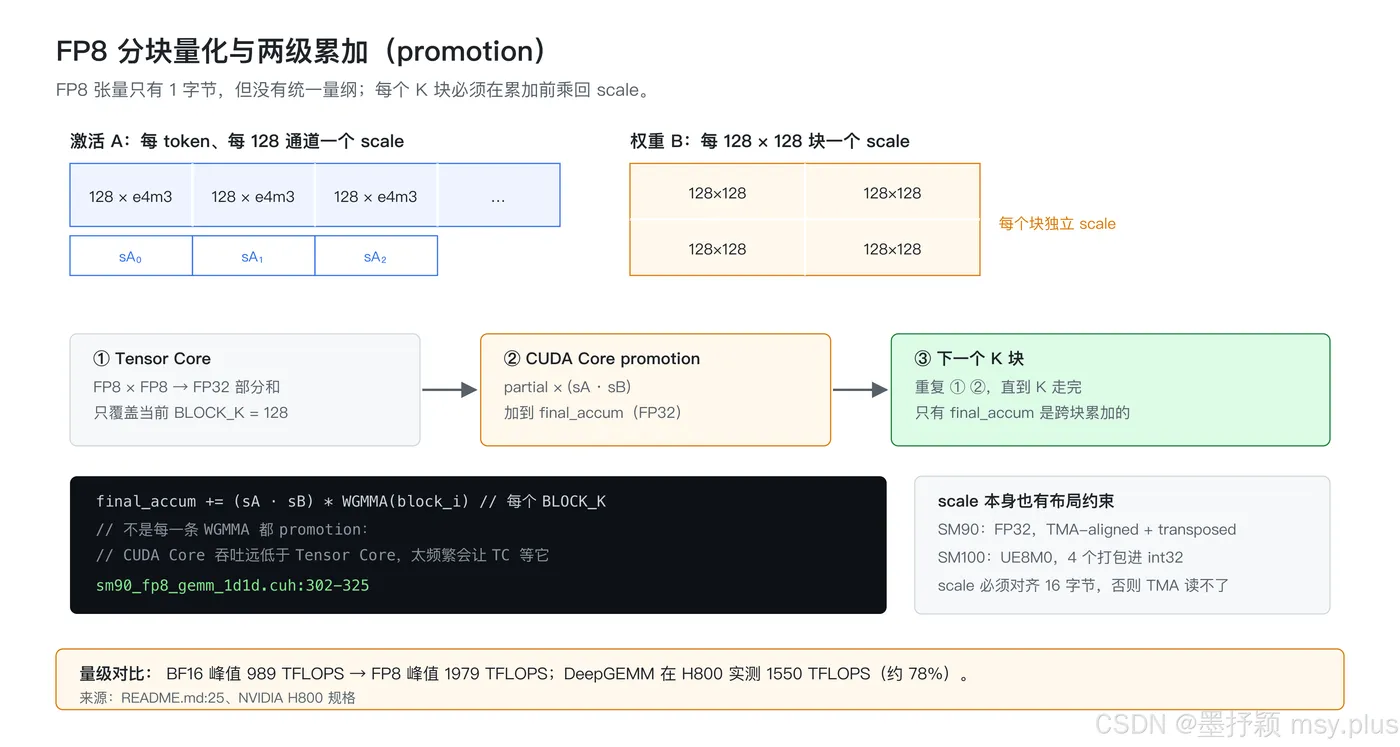Click the line "重复 ① ②，直到 K 走完"
The height and width of the screenshot is (747, 1400).
[998, 387]
